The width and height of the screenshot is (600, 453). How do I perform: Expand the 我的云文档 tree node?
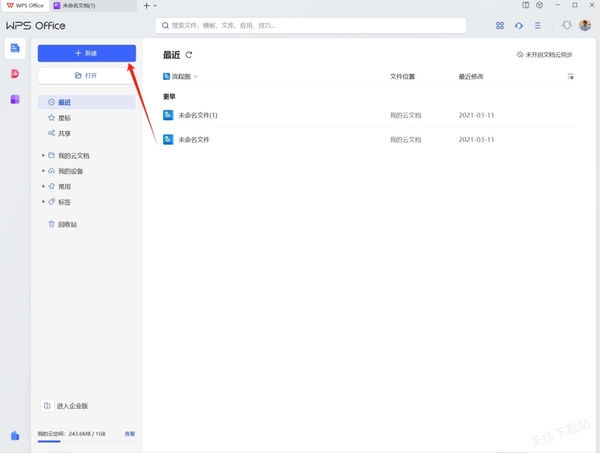[43, 156]
